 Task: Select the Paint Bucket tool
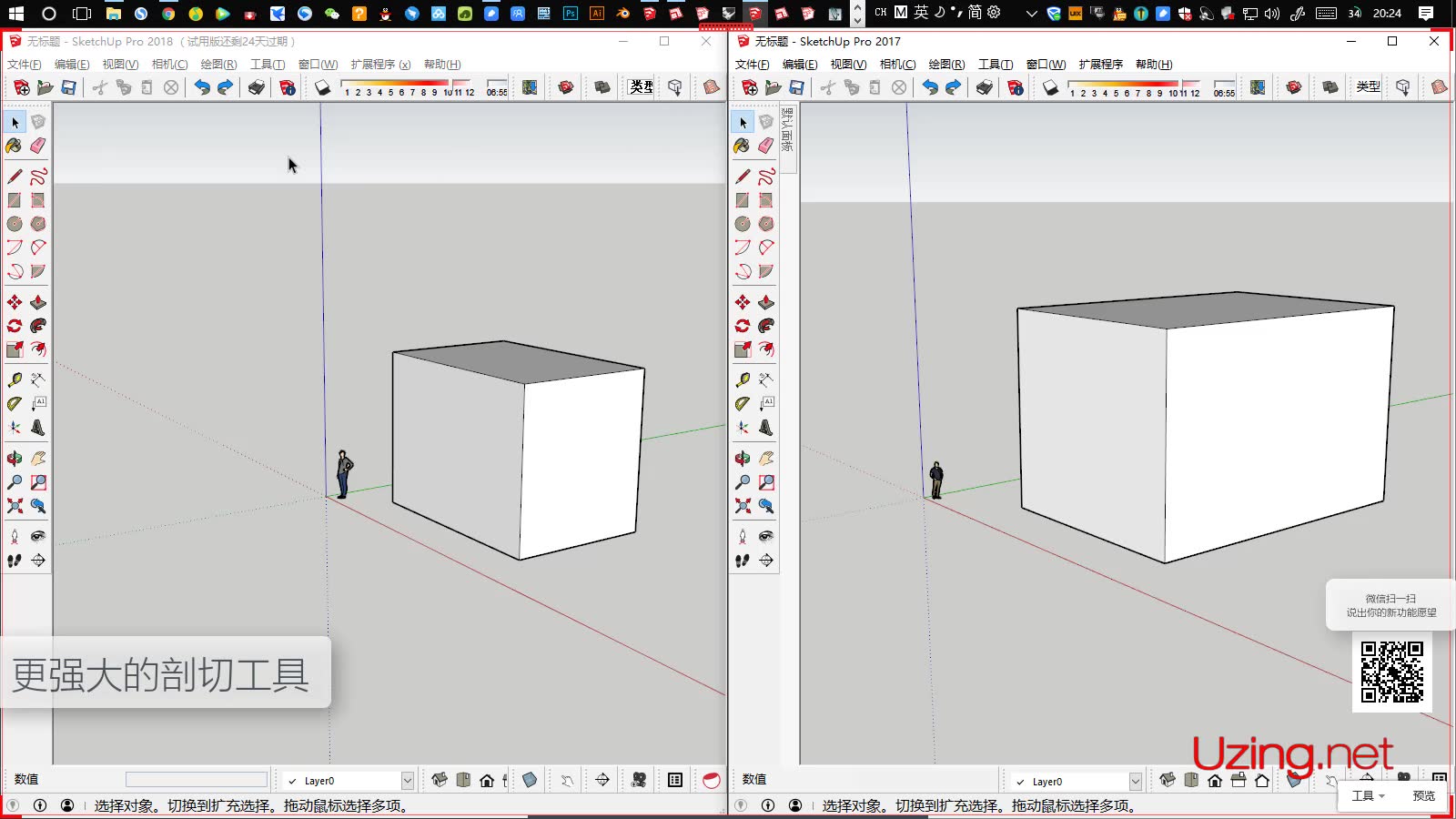pos(15,146)
